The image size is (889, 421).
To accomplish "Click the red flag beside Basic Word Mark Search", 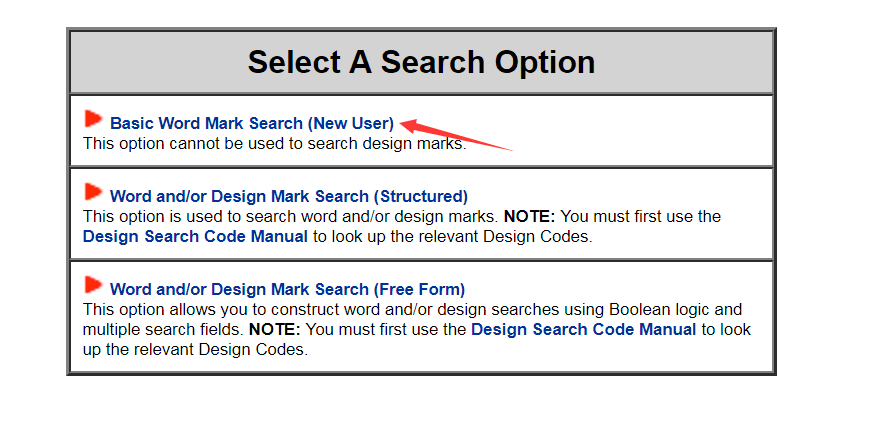I will pyautogui.click(x=94, y=119).
